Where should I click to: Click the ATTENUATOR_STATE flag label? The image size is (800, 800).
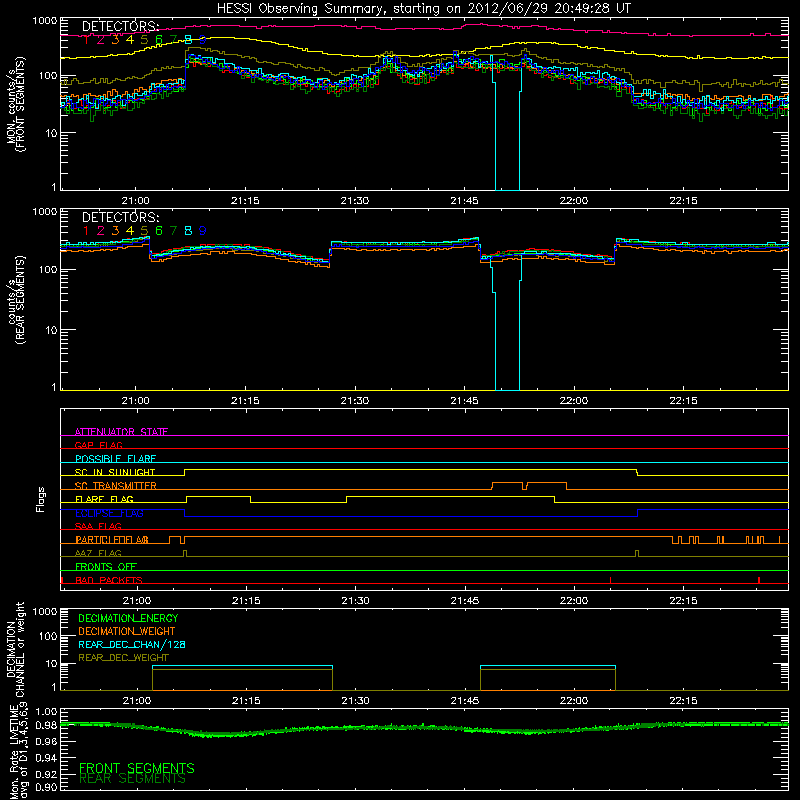tap(121, 432)
